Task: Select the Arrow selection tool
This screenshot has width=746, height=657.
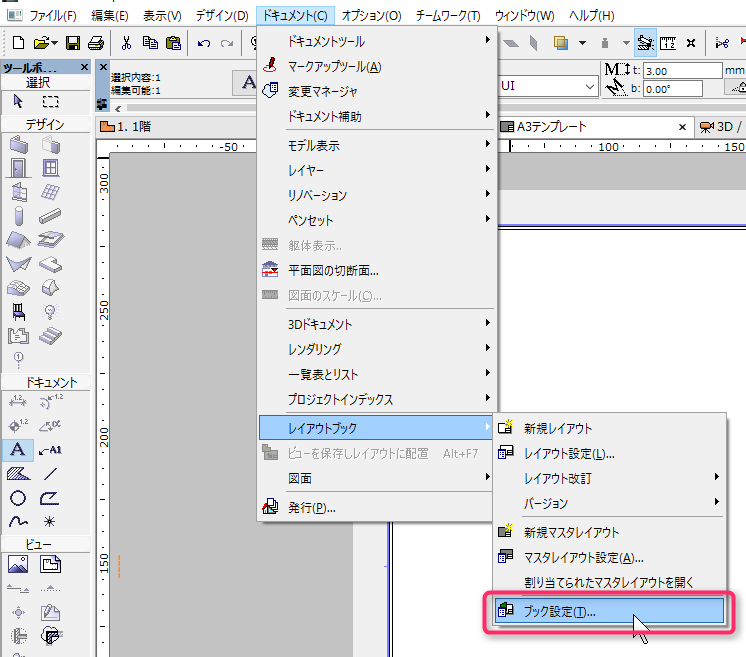Action: [x=18, y=101]
